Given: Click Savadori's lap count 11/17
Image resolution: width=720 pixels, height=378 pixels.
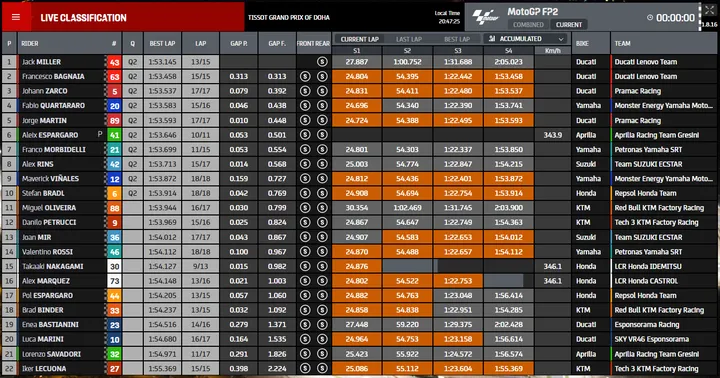Looking at the screenshot, I should tap(201, 354).
